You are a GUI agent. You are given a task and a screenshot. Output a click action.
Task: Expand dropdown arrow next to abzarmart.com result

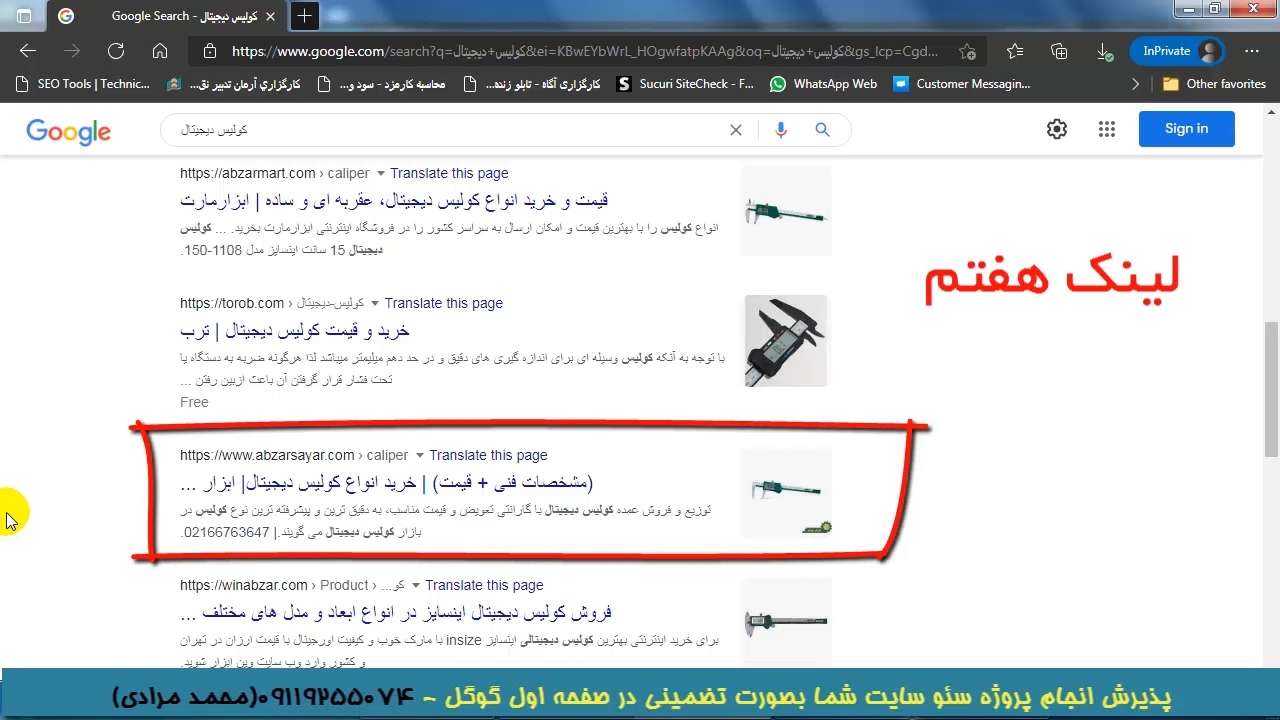tap(380, 174)
